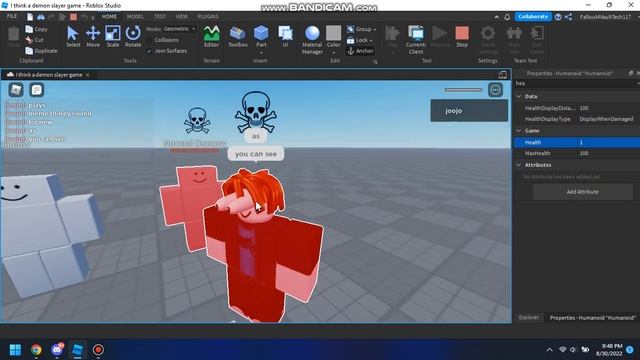Open the Windows Start menu
The height and width of the screenshot is (360, 640).
(x=16, y=350)
